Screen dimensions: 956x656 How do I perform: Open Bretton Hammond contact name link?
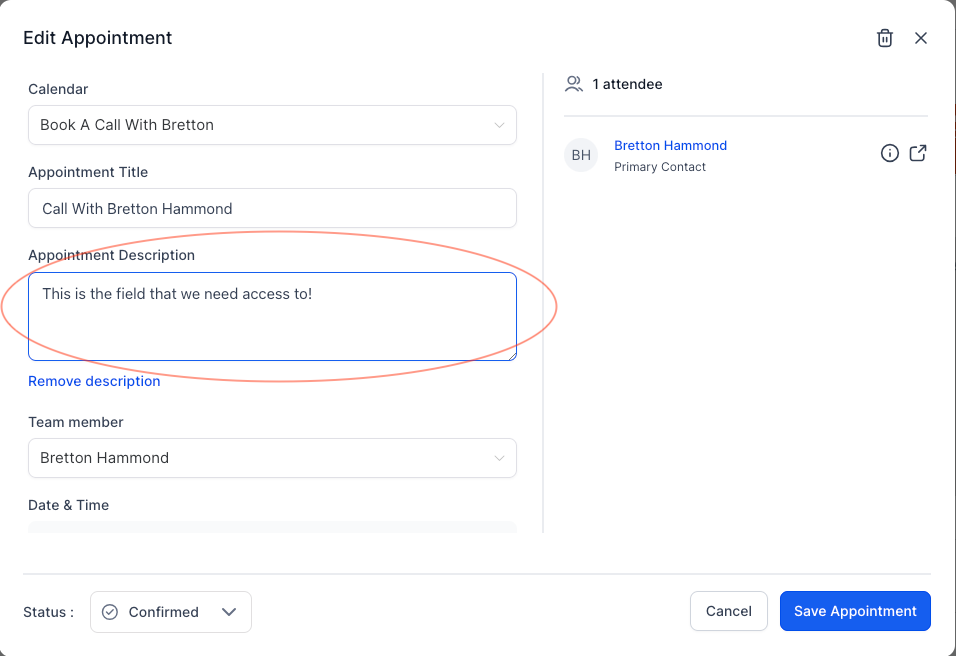[670, 145]
